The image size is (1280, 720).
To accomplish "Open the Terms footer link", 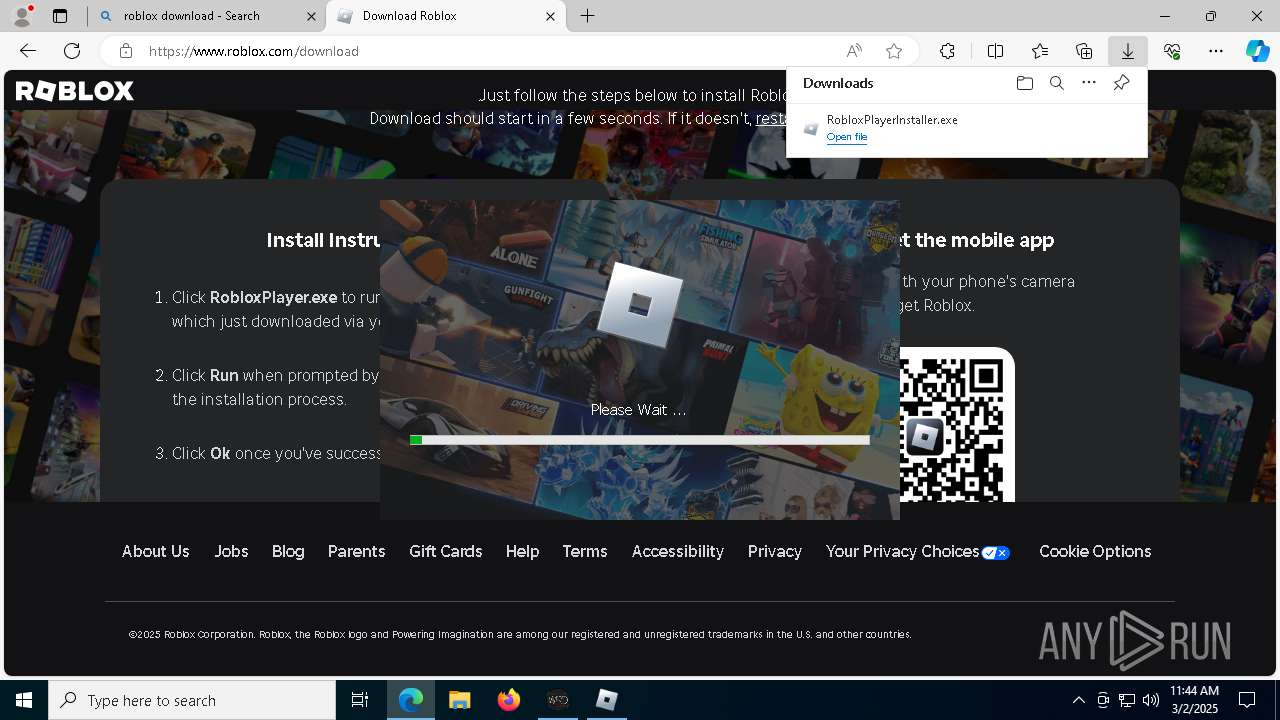I will [585, 552].
